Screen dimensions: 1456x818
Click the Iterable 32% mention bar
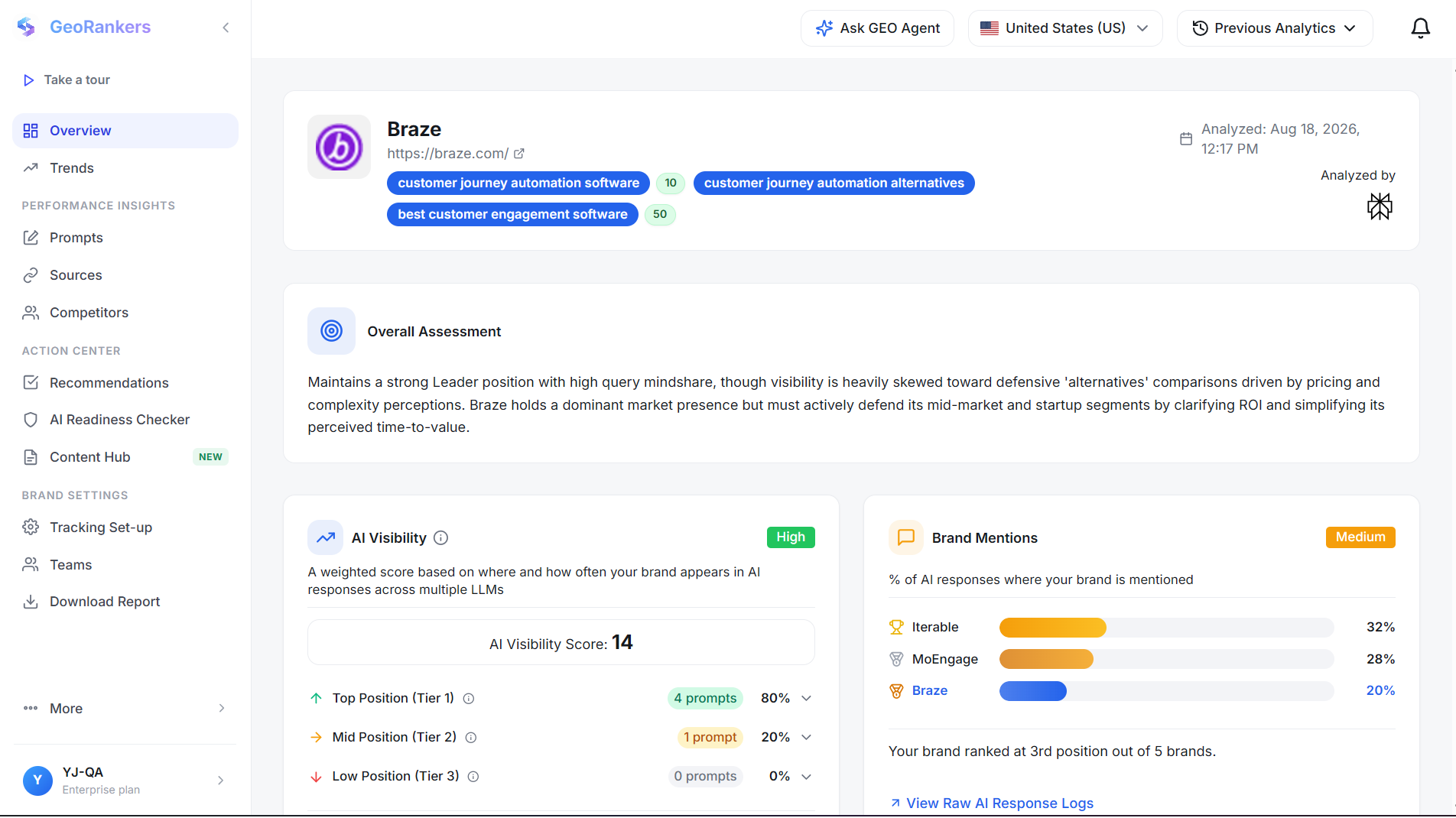click(x=1166, y=628)
